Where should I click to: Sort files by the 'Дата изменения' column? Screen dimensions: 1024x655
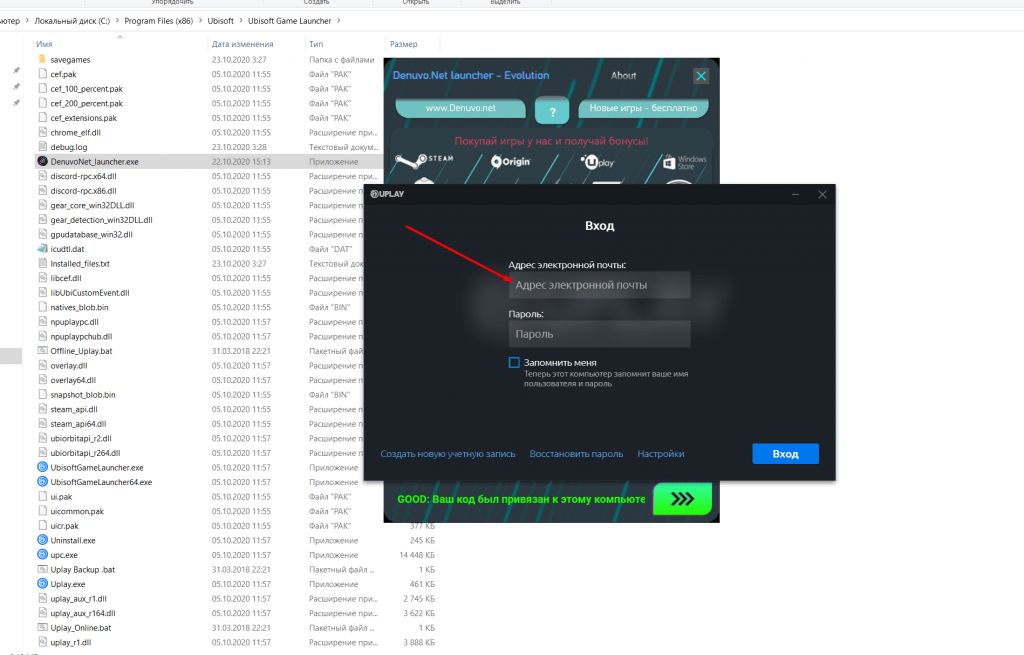(242, 44)
